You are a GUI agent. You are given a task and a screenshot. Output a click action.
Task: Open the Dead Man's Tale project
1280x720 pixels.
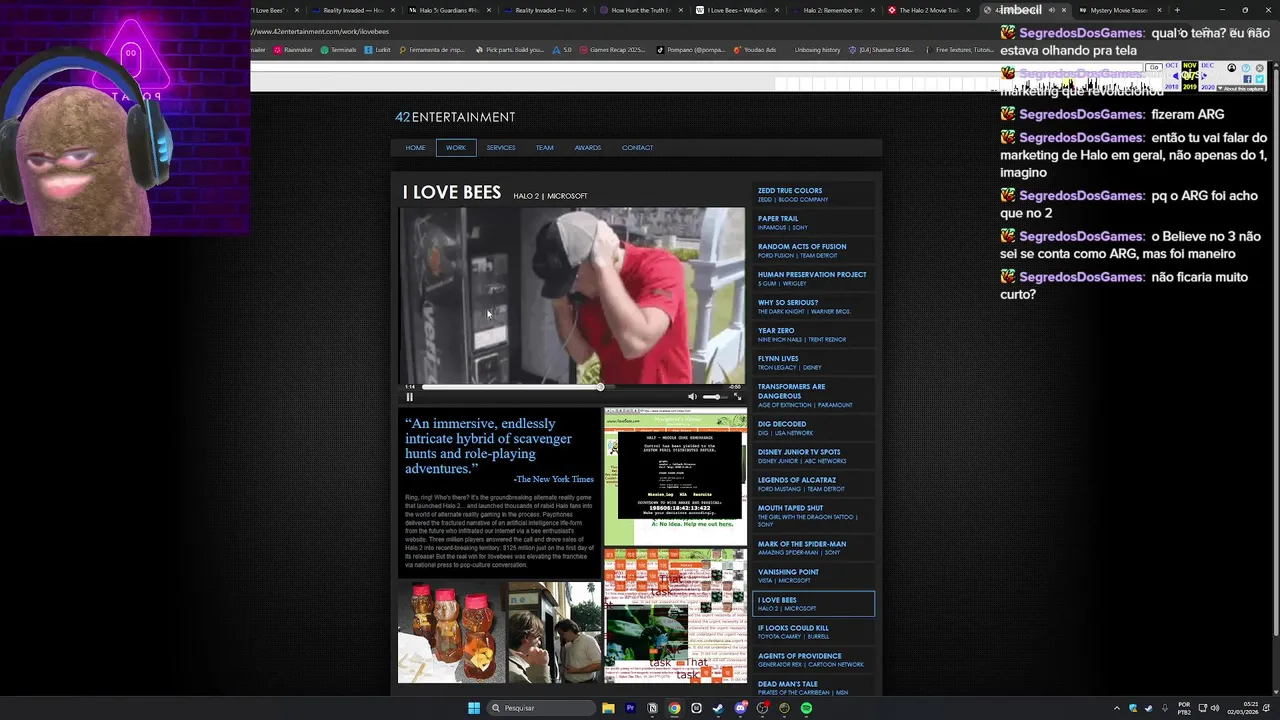pos(813,688)
